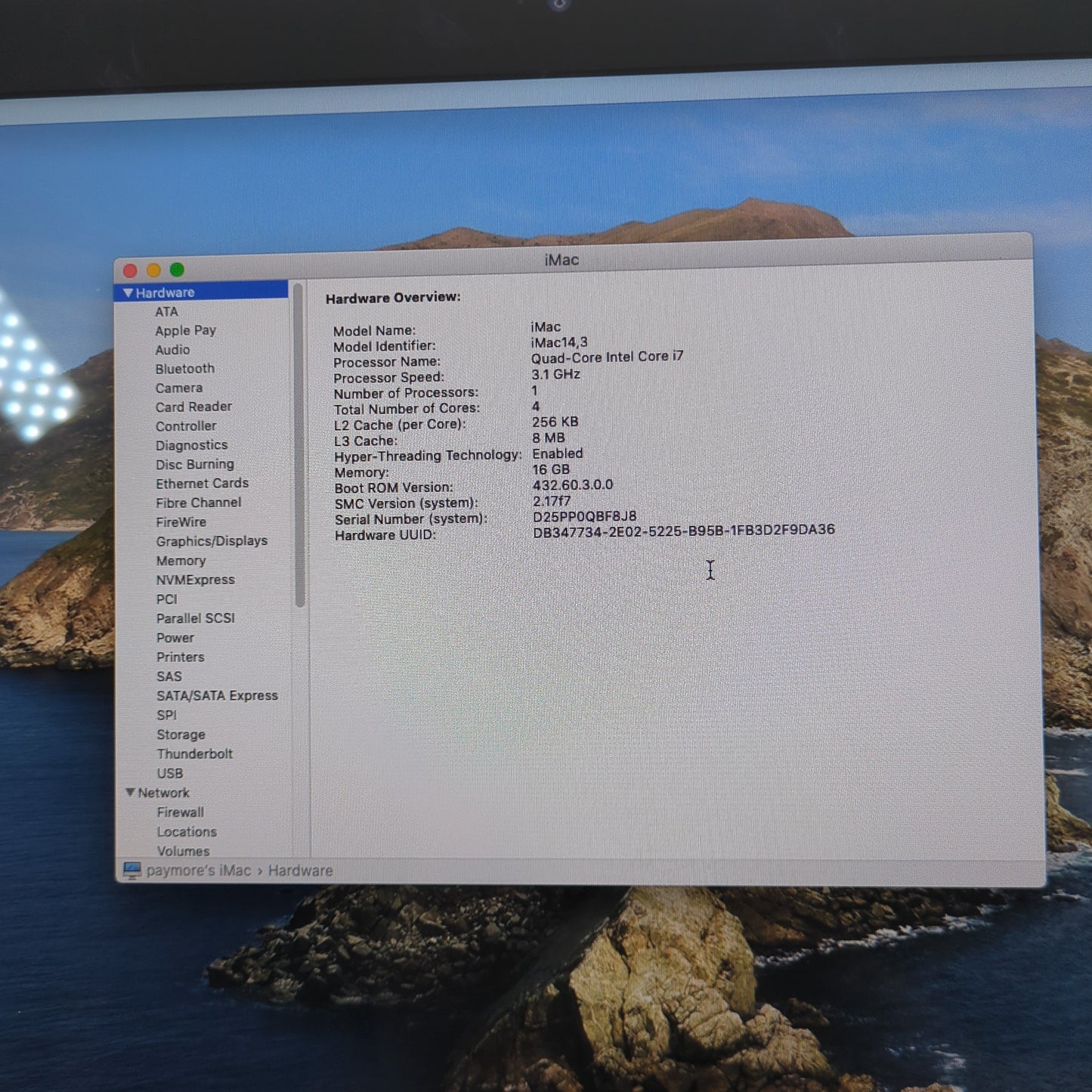Screen dimensions: 1092x1092
Task: Click the iMac window title
Action: pos(561,260)
